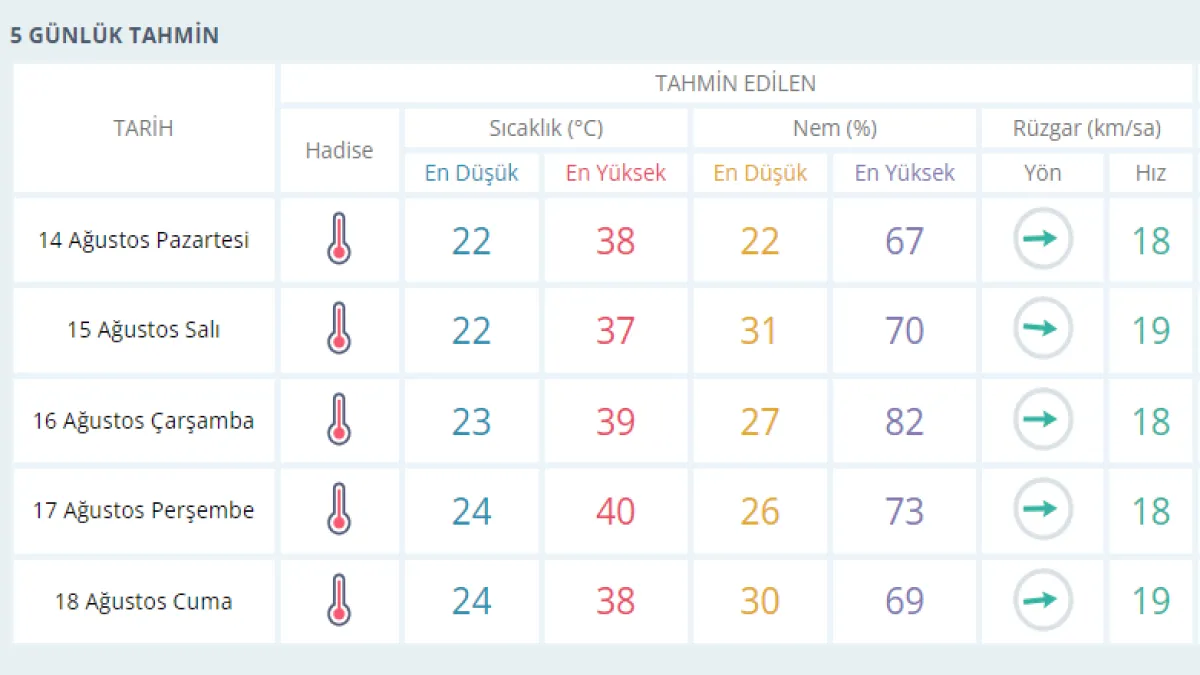
Task: Click wind direction arrow for 17 Ağustos Perşembe
Action: pos(1043,510)
